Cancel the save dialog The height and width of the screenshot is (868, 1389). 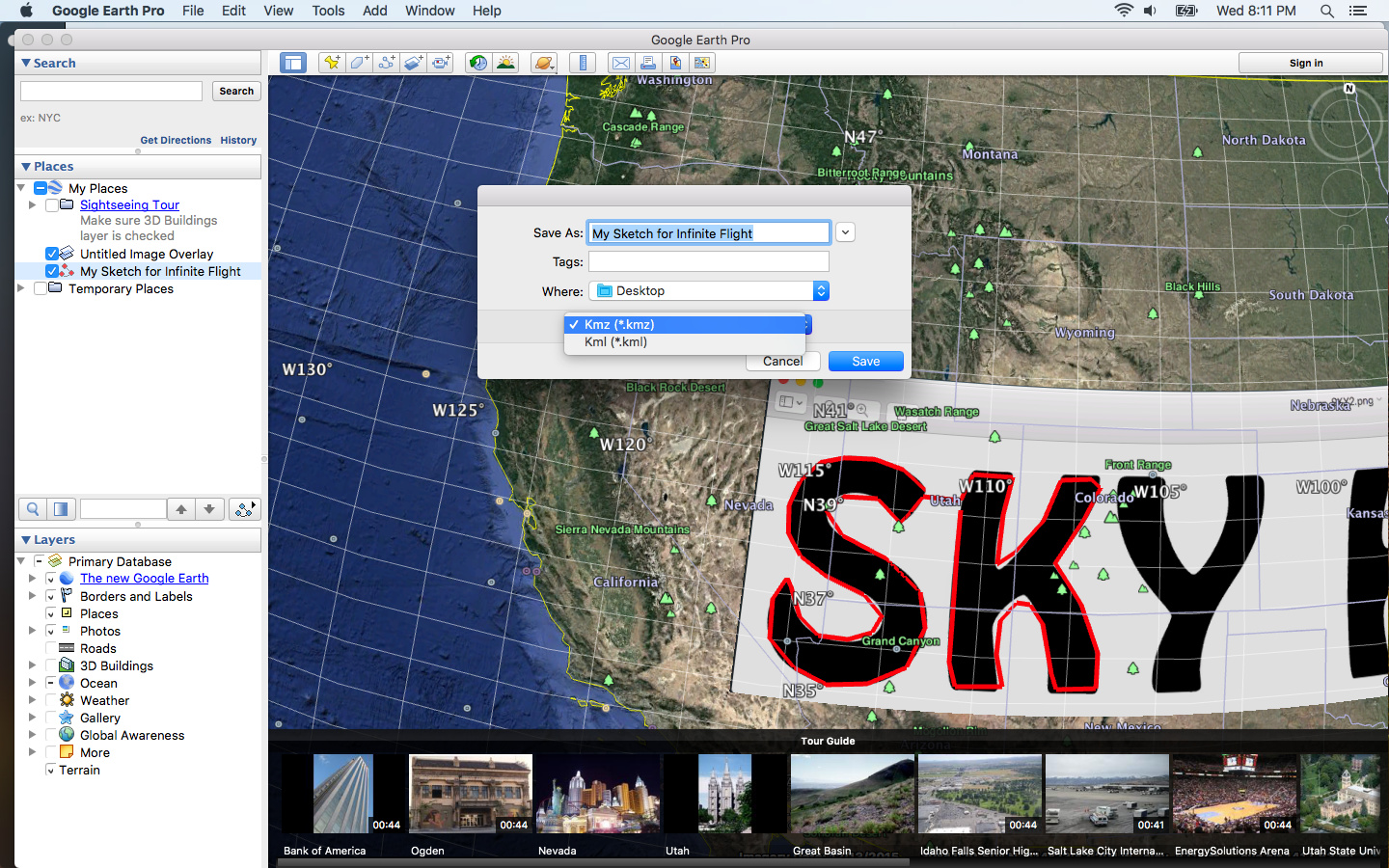[x=783, y=361]
